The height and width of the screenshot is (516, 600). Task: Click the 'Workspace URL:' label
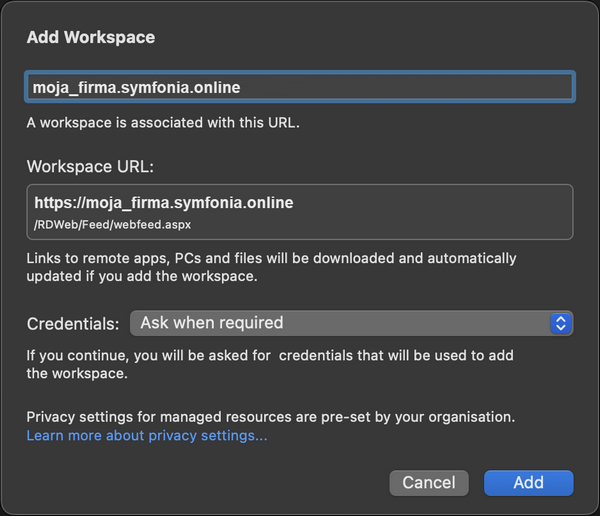click(x=90, y=166)
